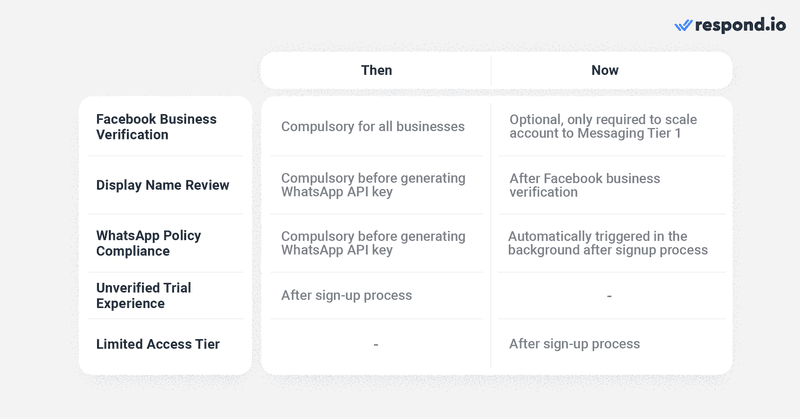Click the WhatsApp Policy Compliance row label
800x419 pixels.
coord(148,243)
